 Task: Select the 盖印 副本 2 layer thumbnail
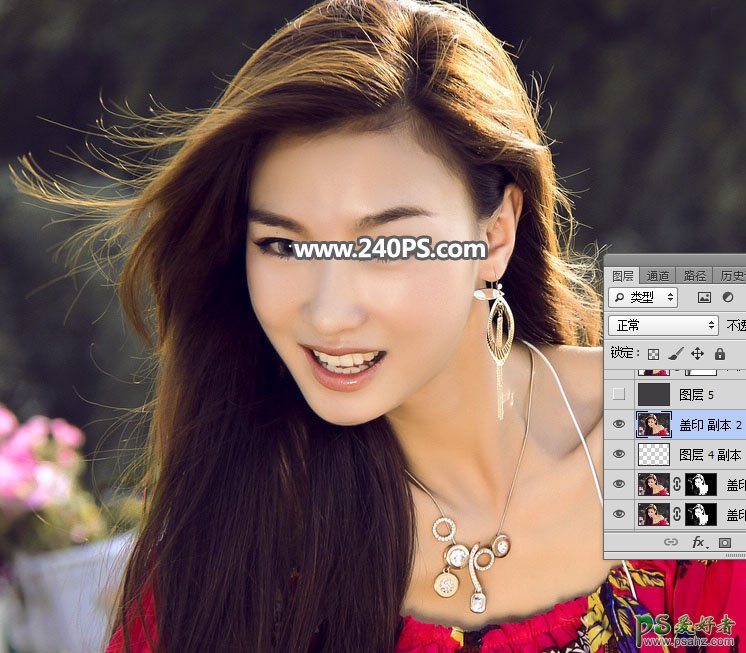[654, 424]
